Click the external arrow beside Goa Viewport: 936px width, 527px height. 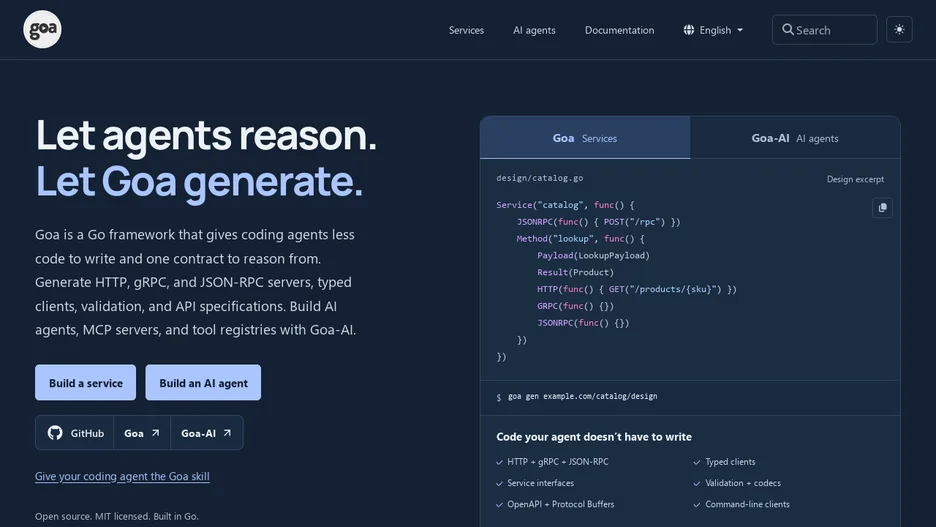tap(156, 433)
